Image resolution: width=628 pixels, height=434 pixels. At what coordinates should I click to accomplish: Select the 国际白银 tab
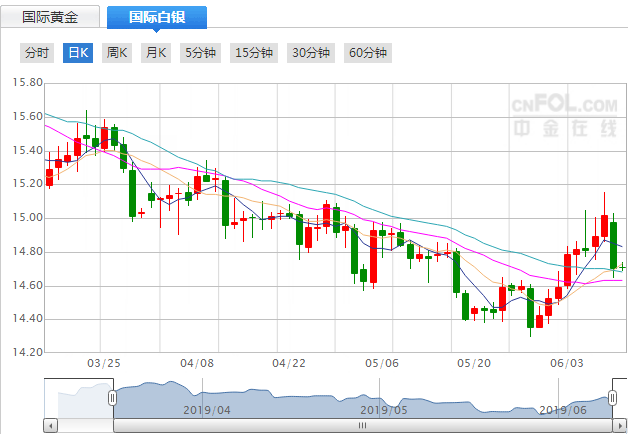157,17
